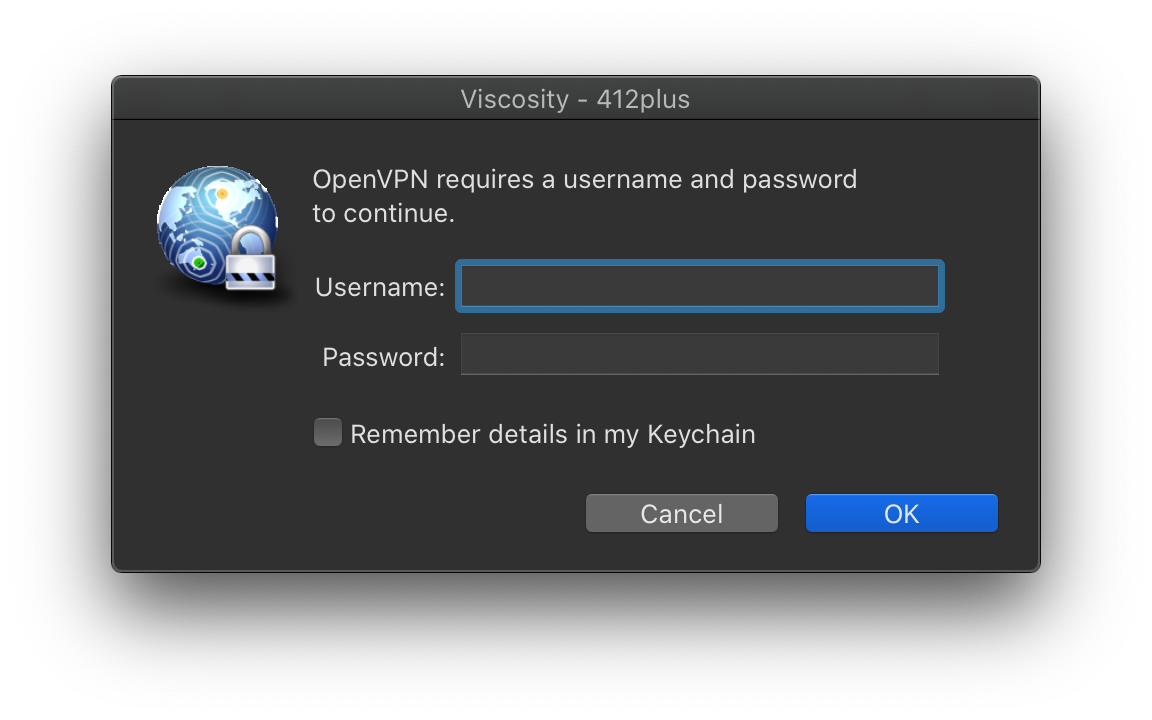Click the blank dialog area below the globe icon
This screenshot has width=1152, height=720.
217,411
